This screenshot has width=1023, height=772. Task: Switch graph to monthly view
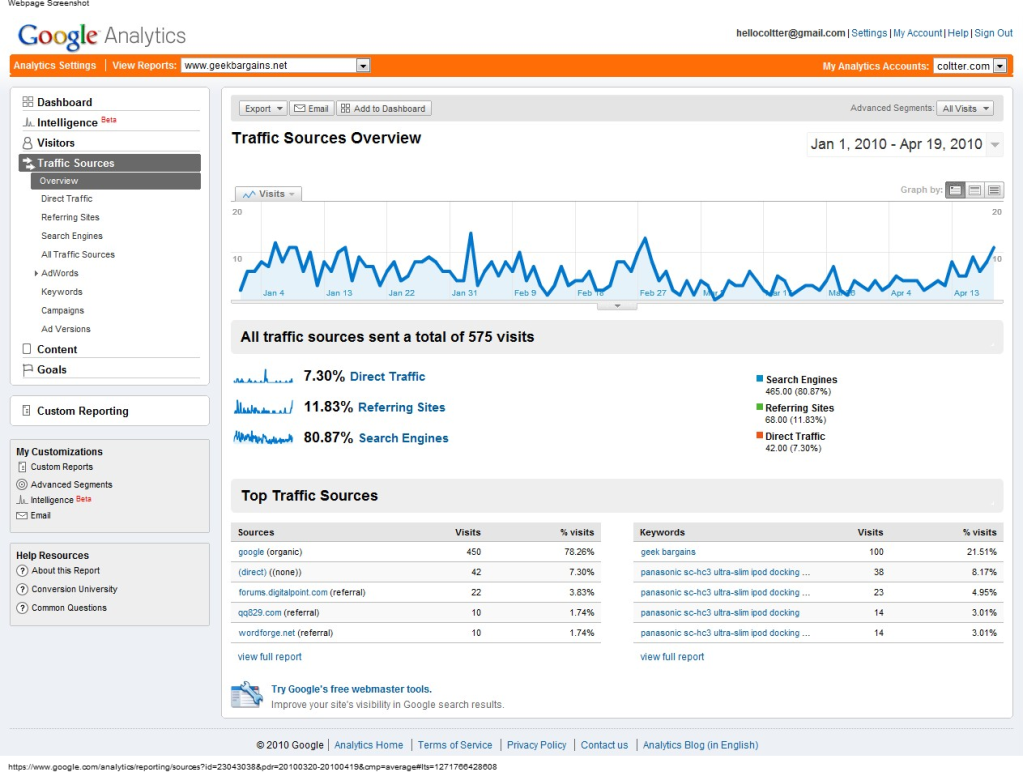coord(994,190)
